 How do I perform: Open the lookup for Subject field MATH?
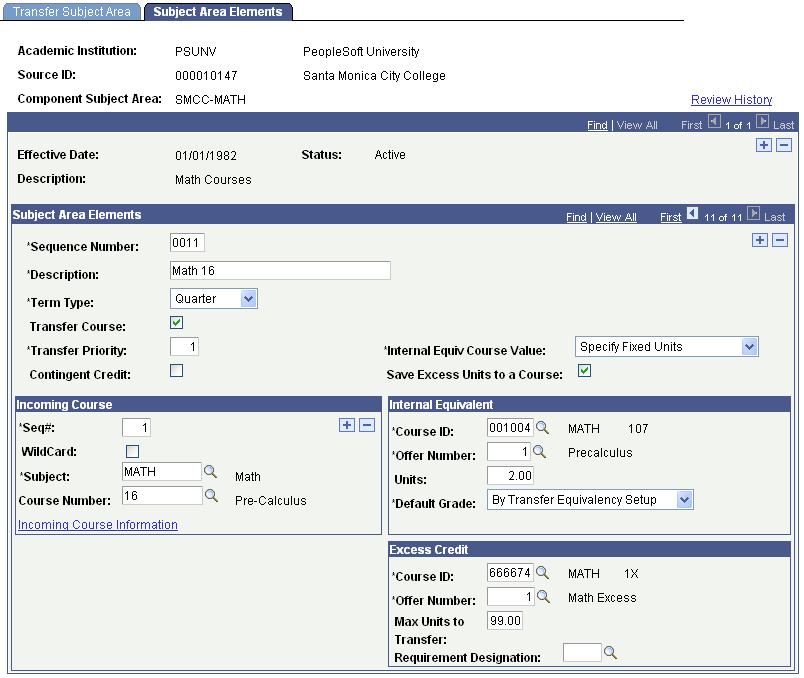tap(209, 471)
